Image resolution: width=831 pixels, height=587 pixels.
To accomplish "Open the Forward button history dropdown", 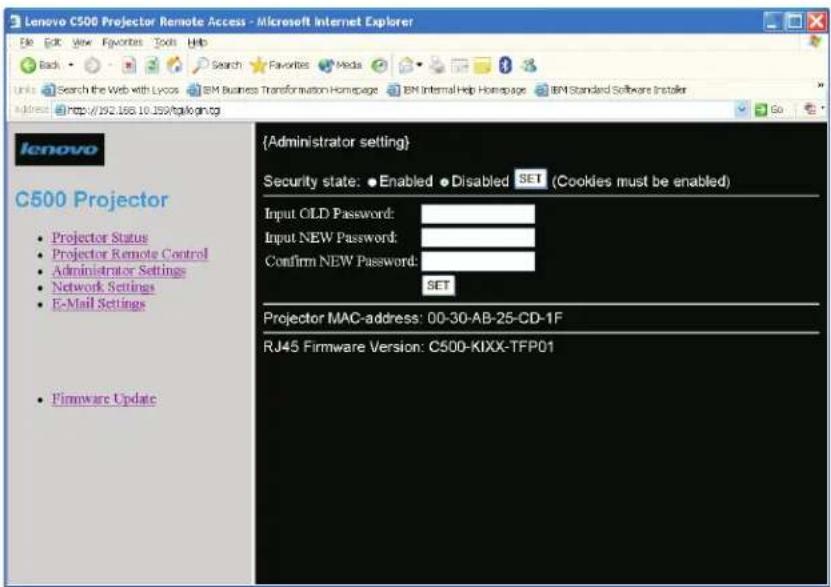I will pos(110,65).
